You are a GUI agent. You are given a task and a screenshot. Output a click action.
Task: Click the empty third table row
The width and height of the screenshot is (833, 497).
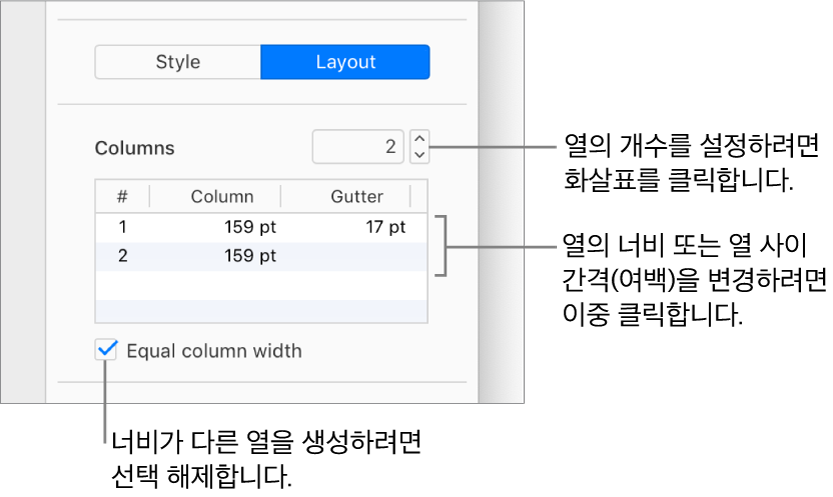point(261,286)
